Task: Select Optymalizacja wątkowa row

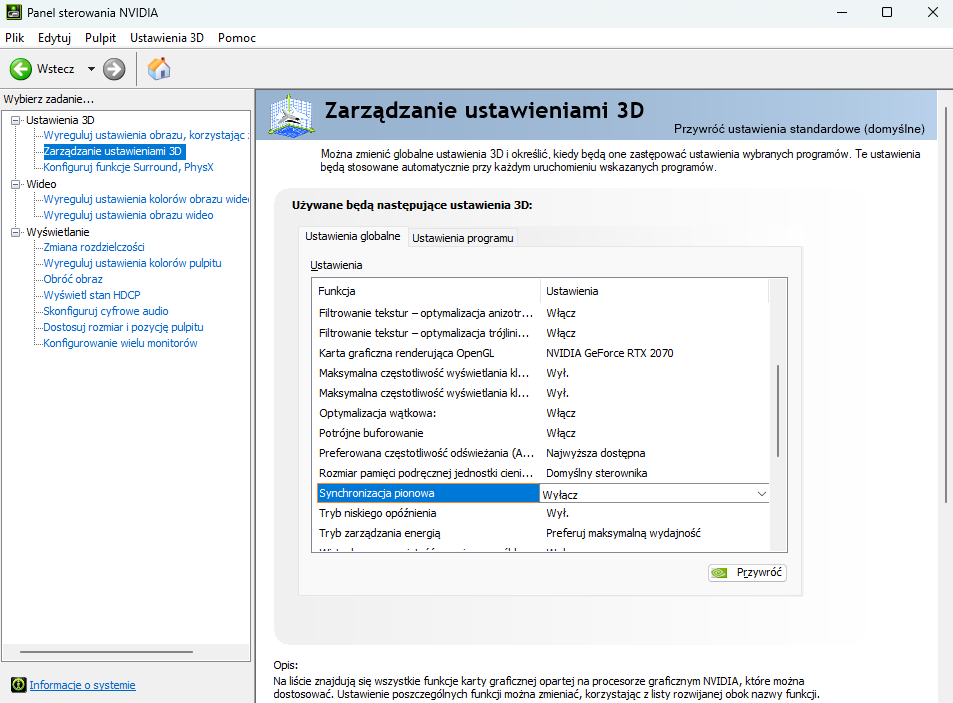Action: coord(543,413)
